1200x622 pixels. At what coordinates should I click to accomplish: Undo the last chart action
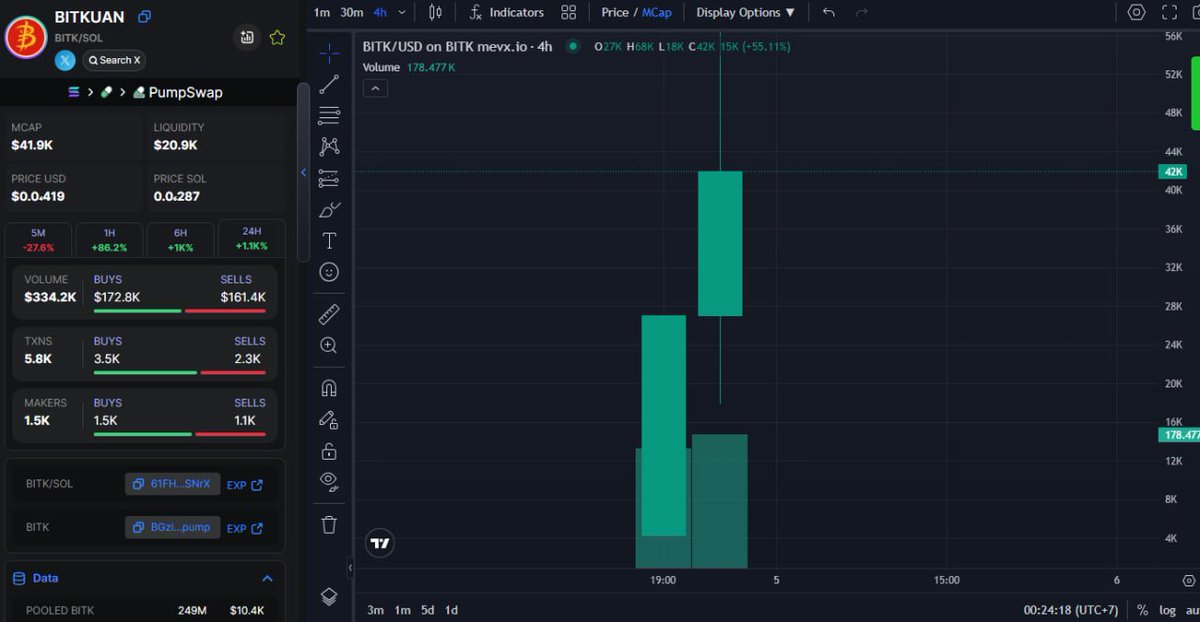(x=828, y=12)
